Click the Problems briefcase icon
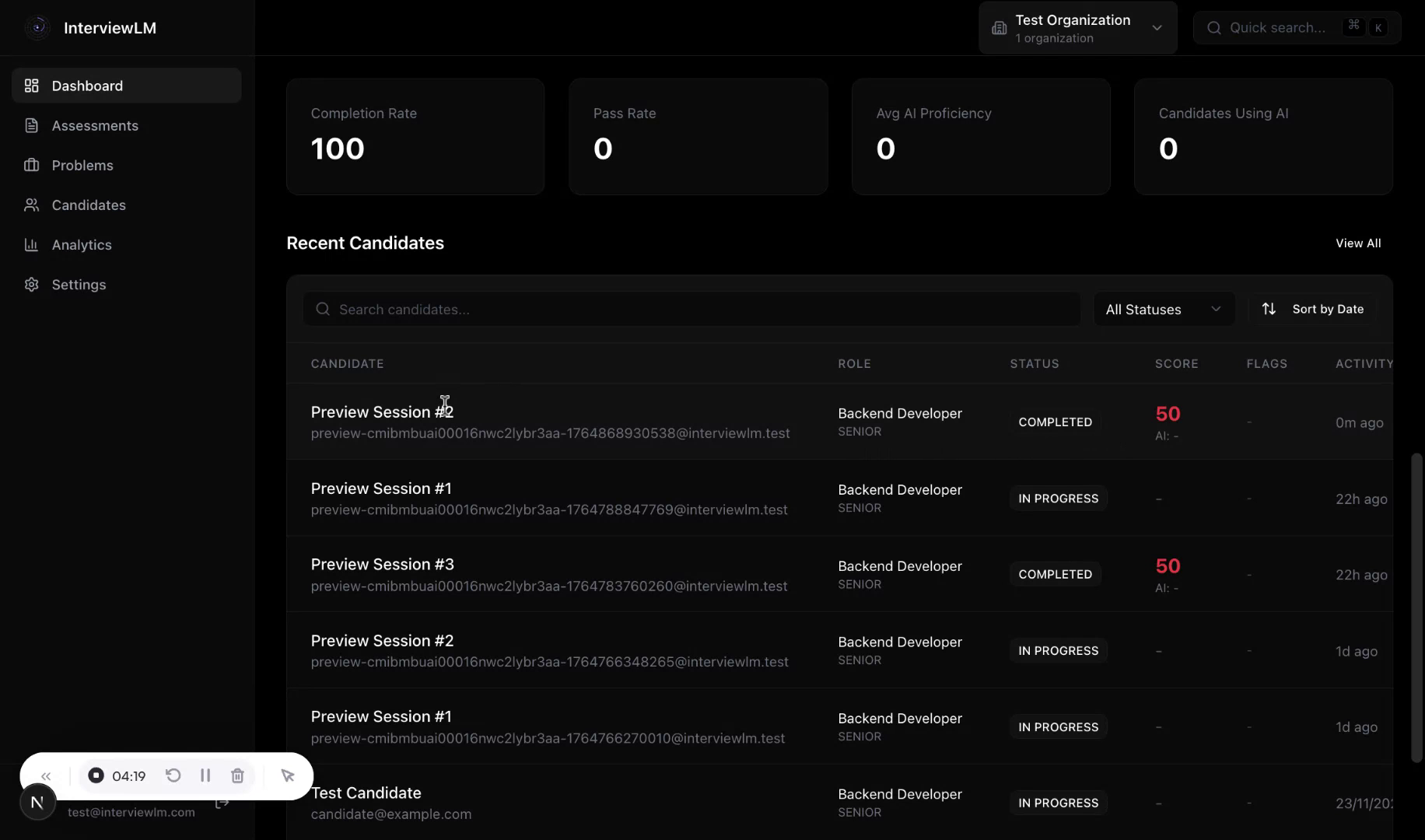 click(31, 165)
